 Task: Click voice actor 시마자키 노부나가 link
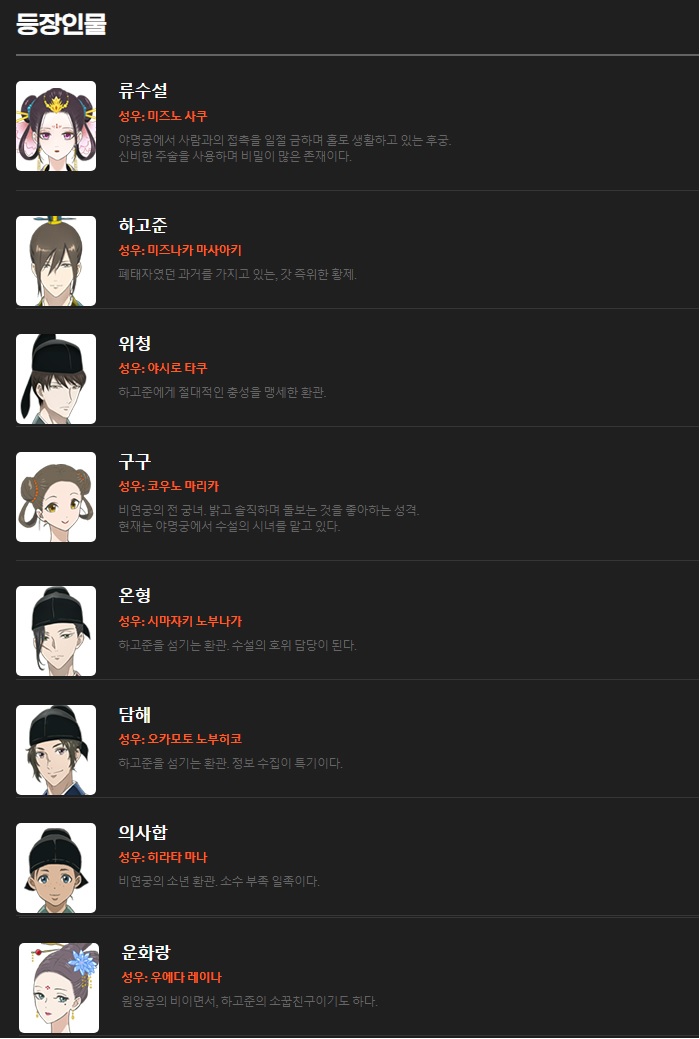click(x=194, y=621)
